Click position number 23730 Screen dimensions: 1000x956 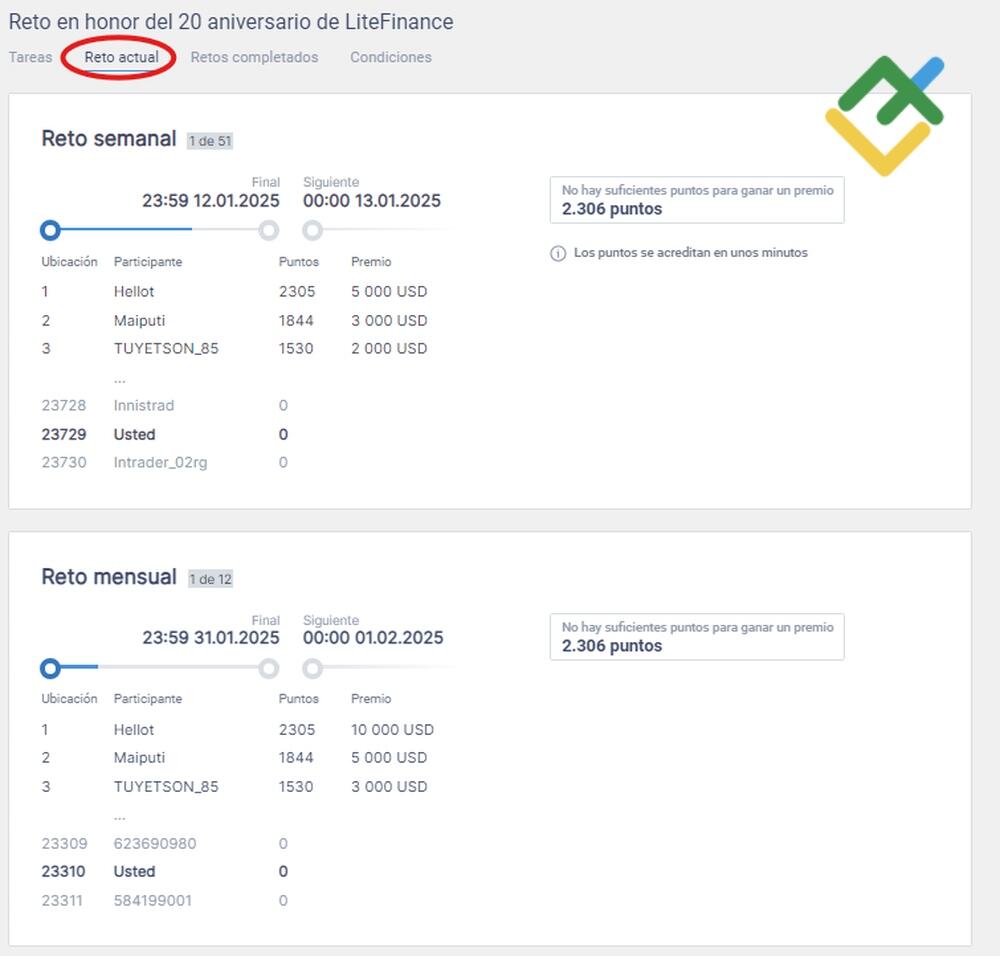64,462
